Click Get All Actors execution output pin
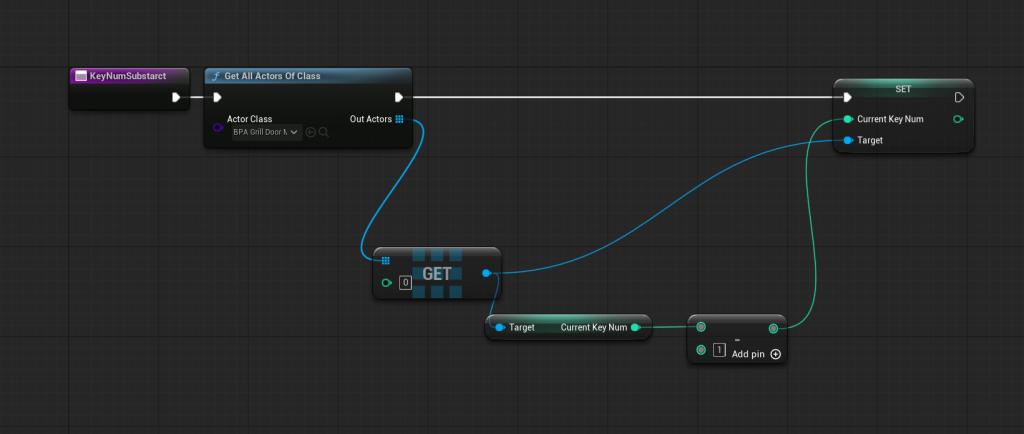The height and width of the screenshot is (434, 1024). (x=399, y=97)
